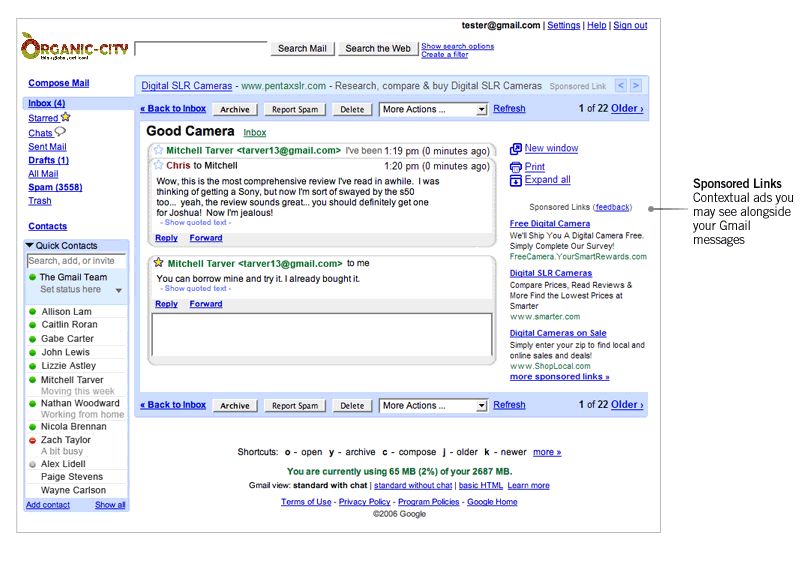Star the first Mitchell Tarver message
The width and height of the screenshot is (800, 582).
[158, 150]
